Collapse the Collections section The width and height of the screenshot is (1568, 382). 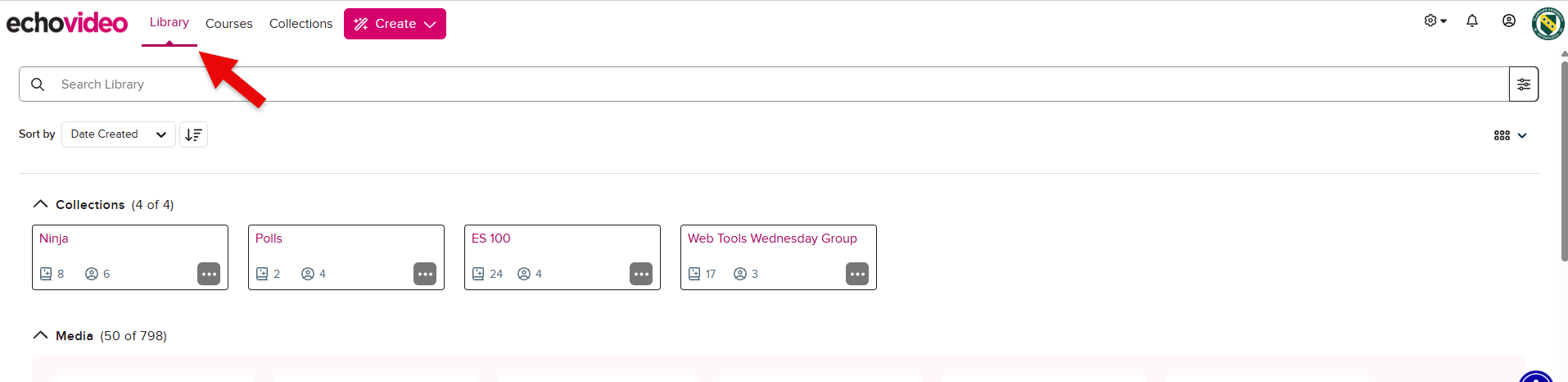[40, 204]
